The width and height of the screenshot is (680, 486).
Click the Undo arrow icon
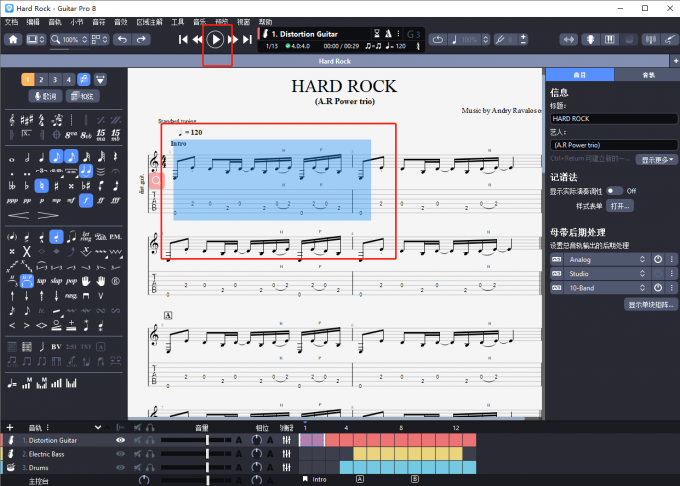122,40
